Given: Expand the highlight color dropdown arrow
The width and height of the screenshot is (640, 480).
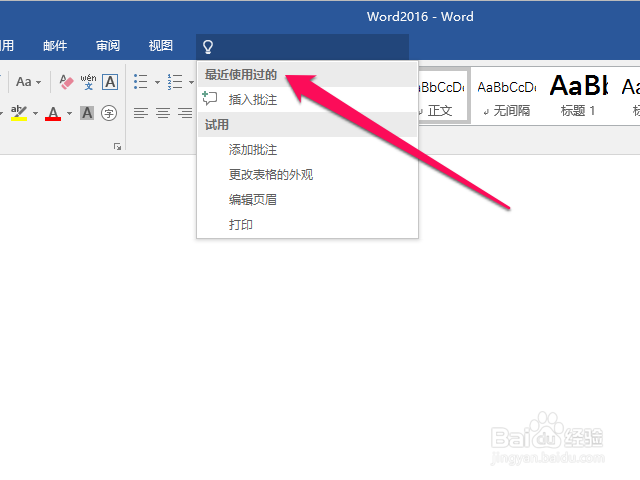Looking at the screenshot, I should [x=35, y=113].
